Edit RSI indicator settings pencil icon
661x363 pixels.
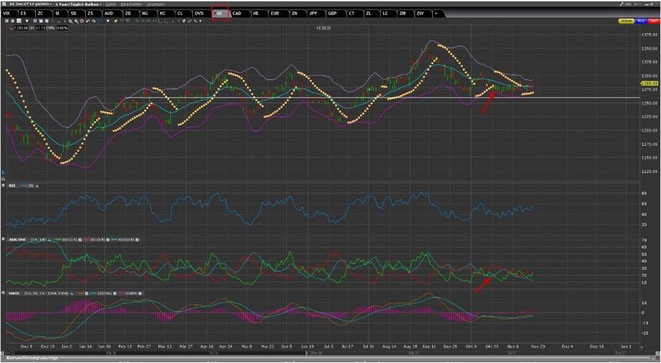click(37, 186)
